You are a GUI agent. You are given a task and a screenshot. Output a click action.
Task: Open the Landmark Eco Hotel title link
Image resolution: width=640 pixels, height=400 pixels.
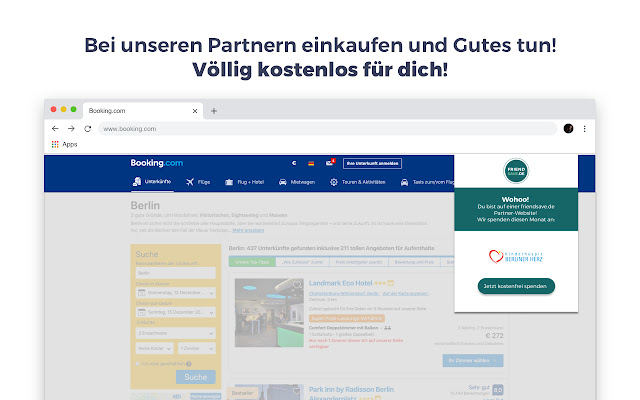[x=340, y=283]
